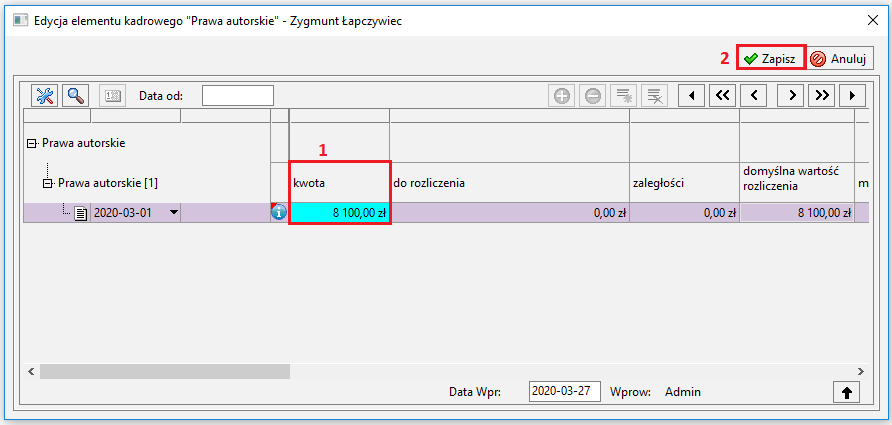Select the 2020-03-01 row document icon
Viewport: 892px width, 425px height.
pos(81,213)
